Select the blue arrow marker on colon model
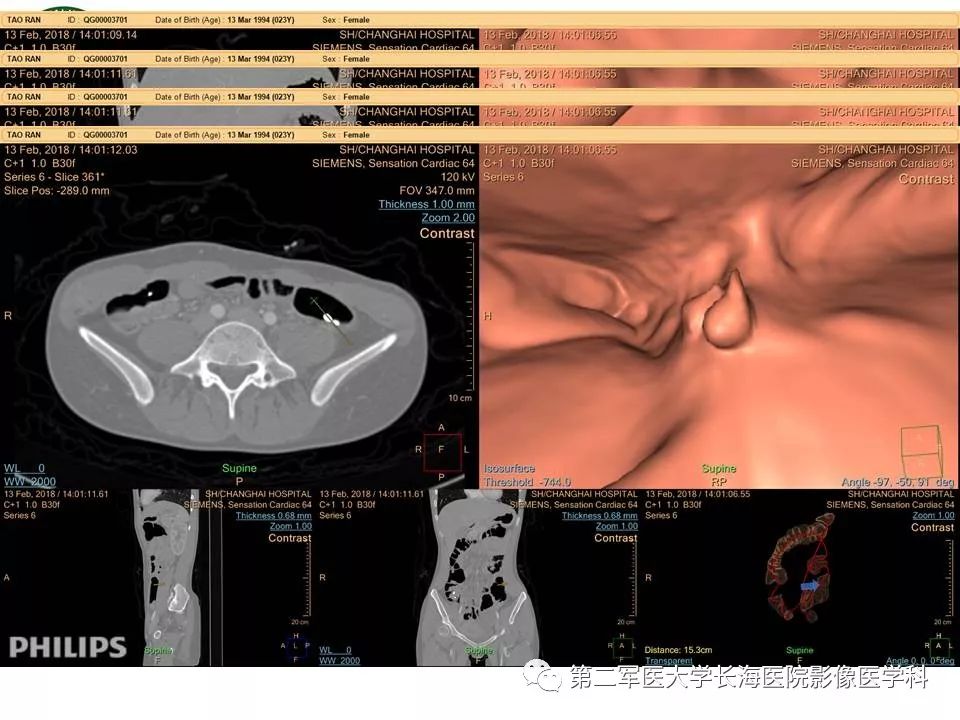This screenshot has width=960, height=720. 810,585
